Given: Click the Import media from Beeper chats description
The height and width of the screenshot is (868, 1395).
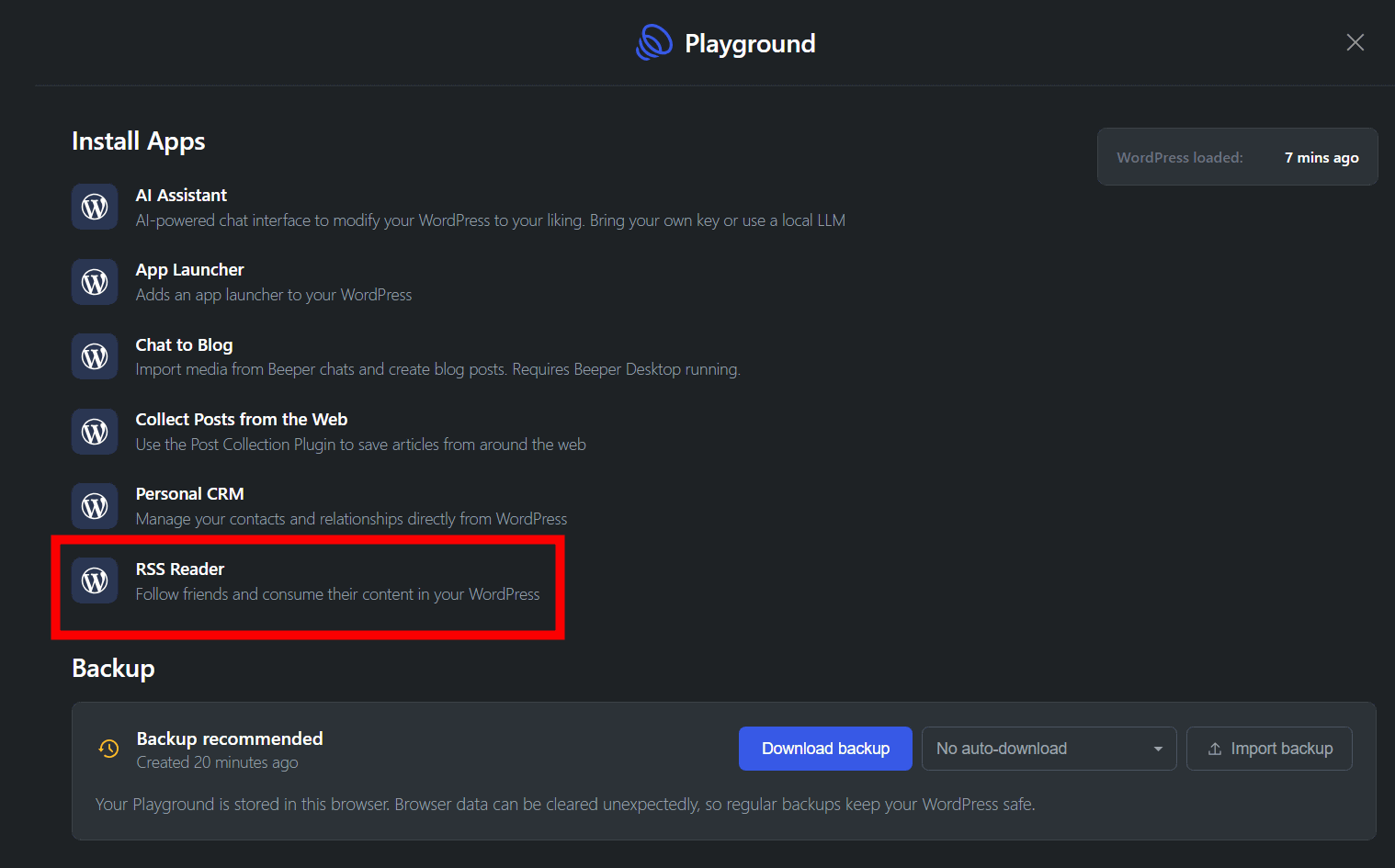Looking at the screenshot, I should pyautogui.click(x=438, y=370).
